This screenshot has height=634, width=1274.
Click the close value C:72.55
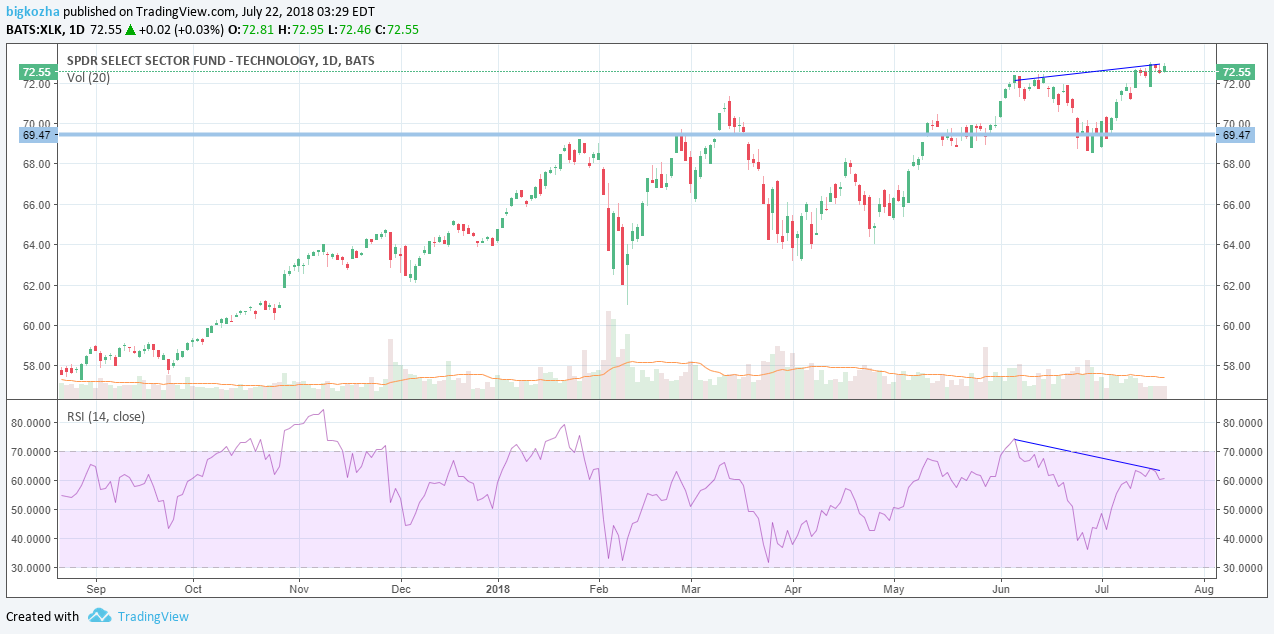(397, 30)
